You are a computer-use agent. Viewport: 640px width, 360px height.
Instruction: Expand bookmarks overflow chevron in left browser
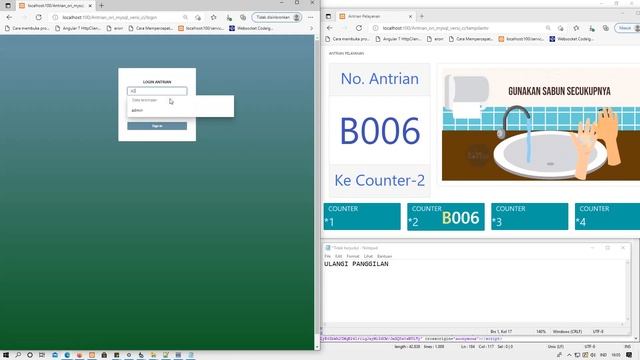point(311,28)
